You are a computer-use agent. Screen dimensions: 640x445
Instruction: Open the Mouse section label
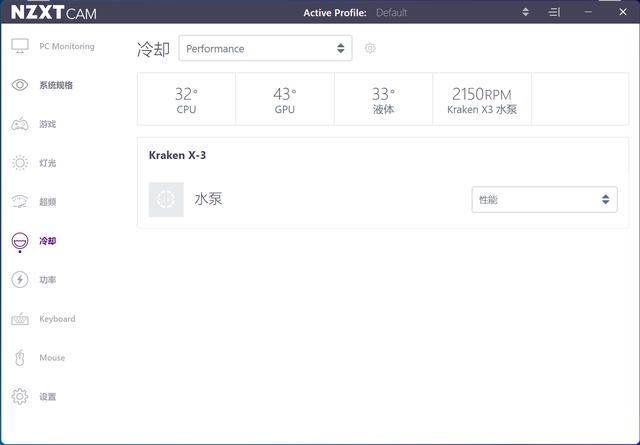tap(52, 358)
